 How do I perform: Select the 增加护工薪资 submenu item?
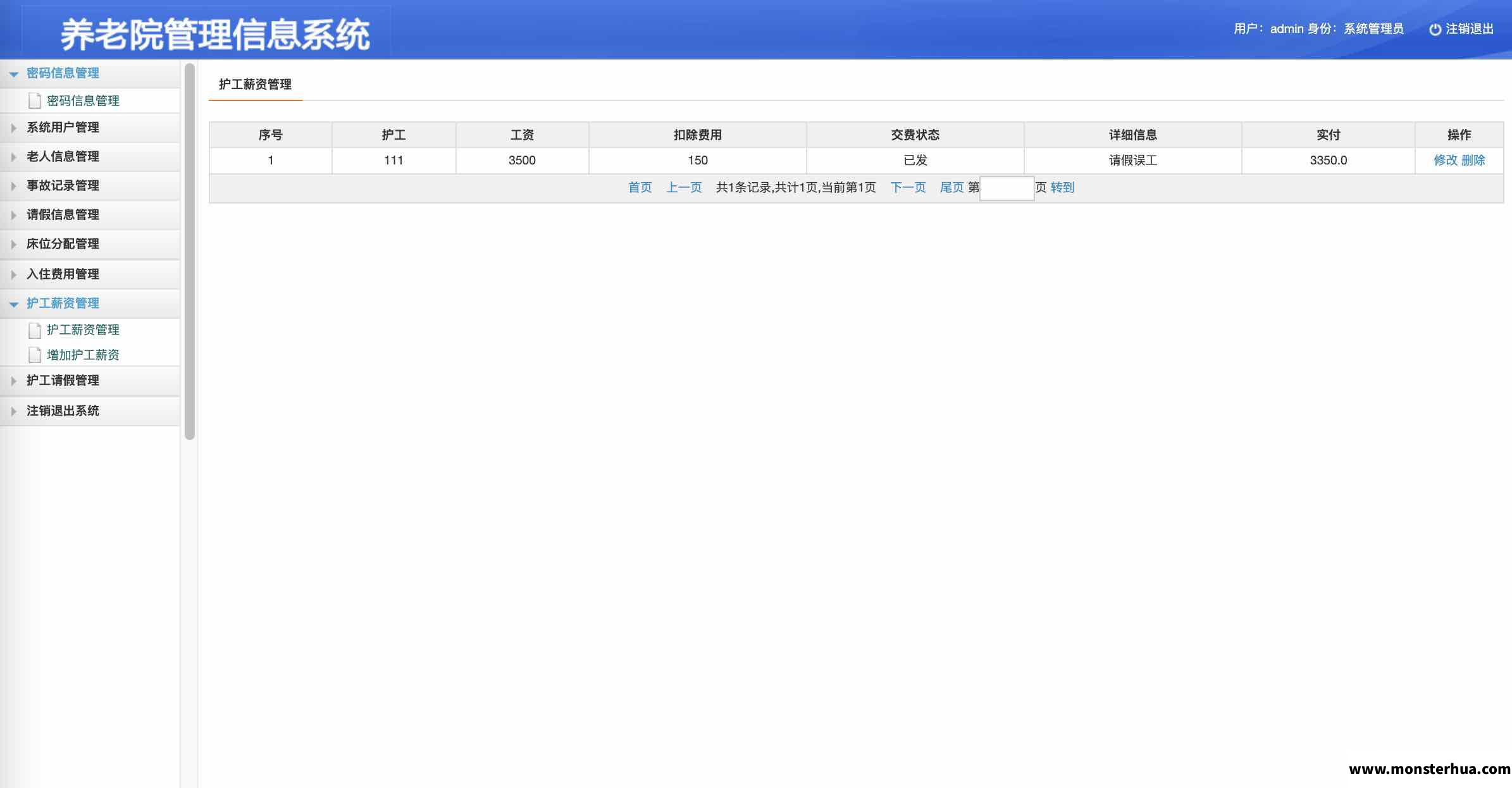click(x=83, y=355)
